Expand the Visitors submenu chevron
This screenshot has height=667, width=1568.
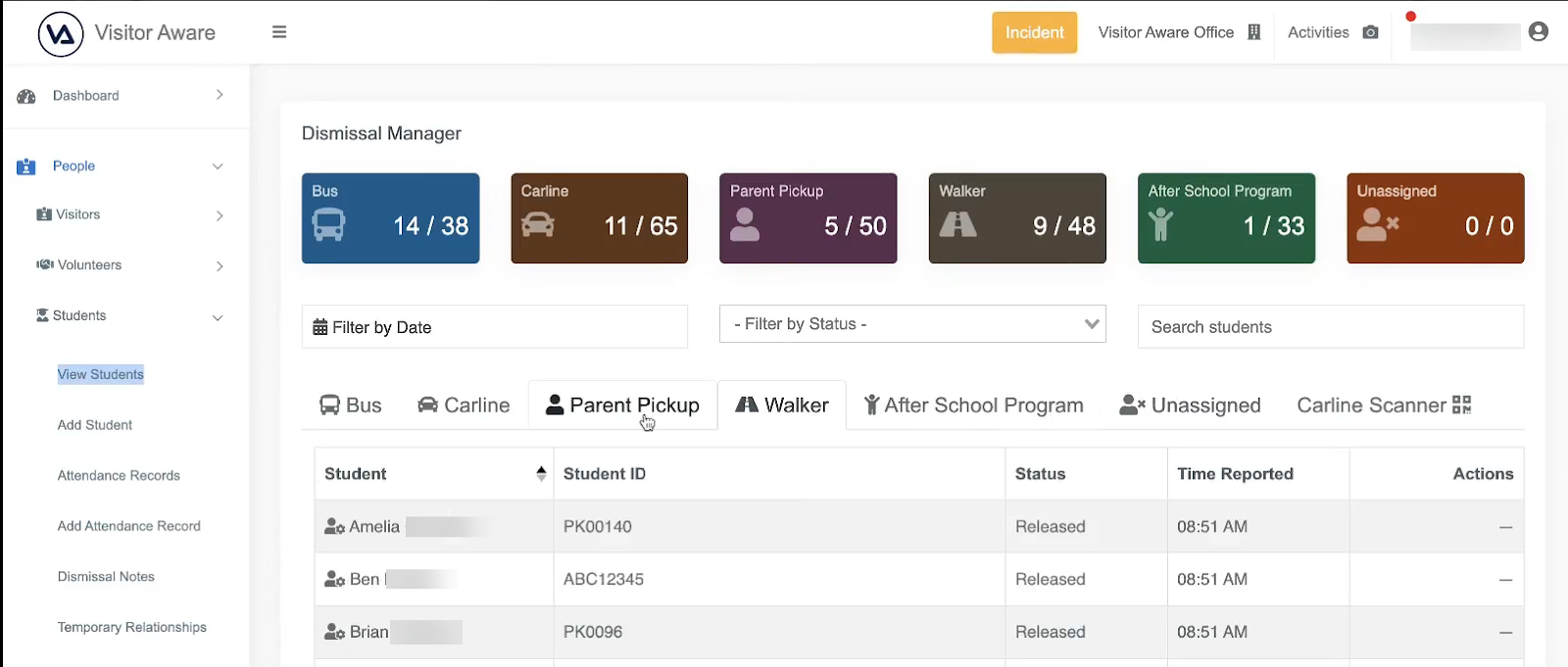(220, 215)
